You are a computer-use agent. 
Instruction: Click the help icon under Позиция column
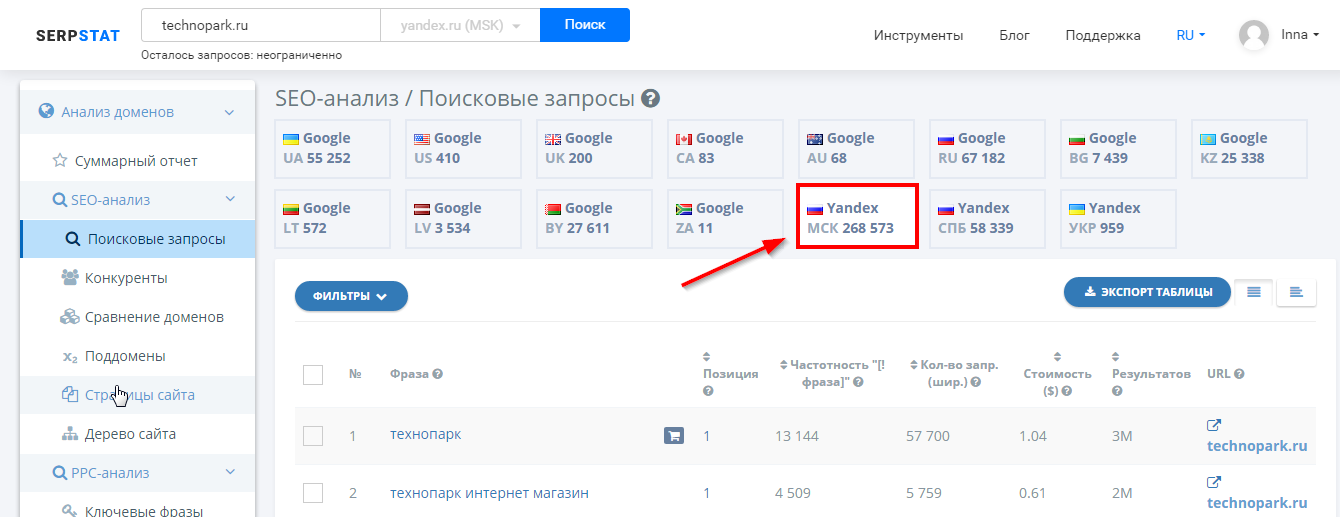point(708,391)
